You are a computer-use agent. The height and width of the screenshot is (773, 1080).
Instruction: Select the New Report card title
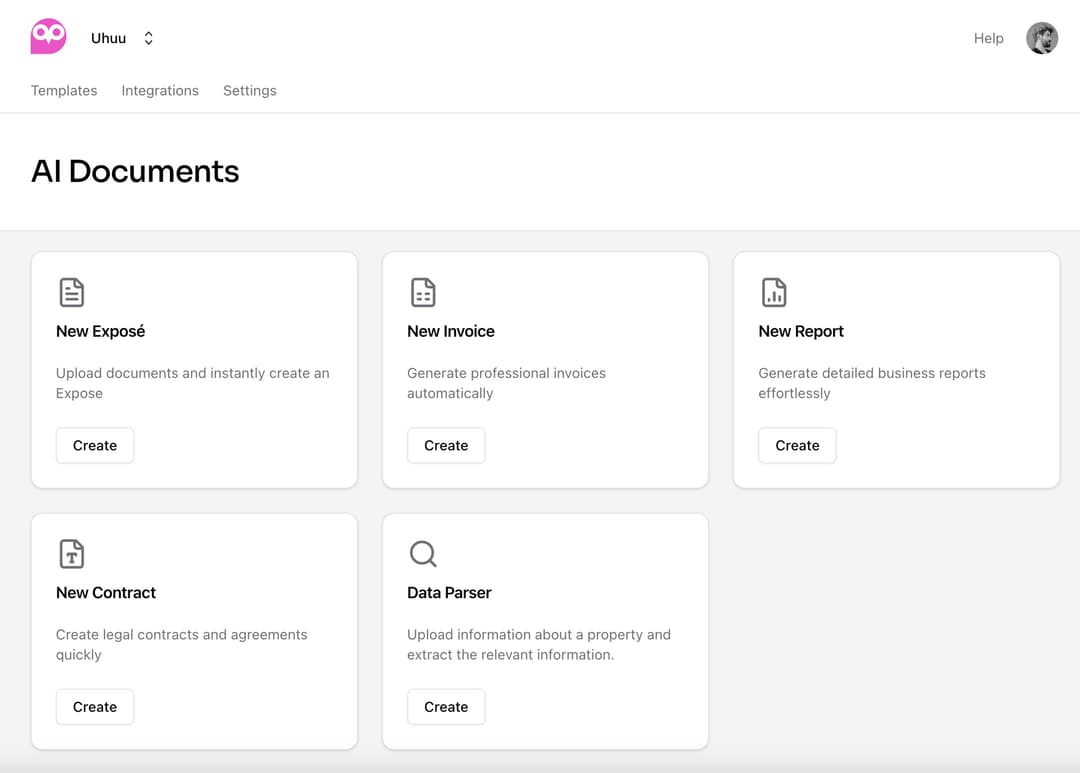801,331
